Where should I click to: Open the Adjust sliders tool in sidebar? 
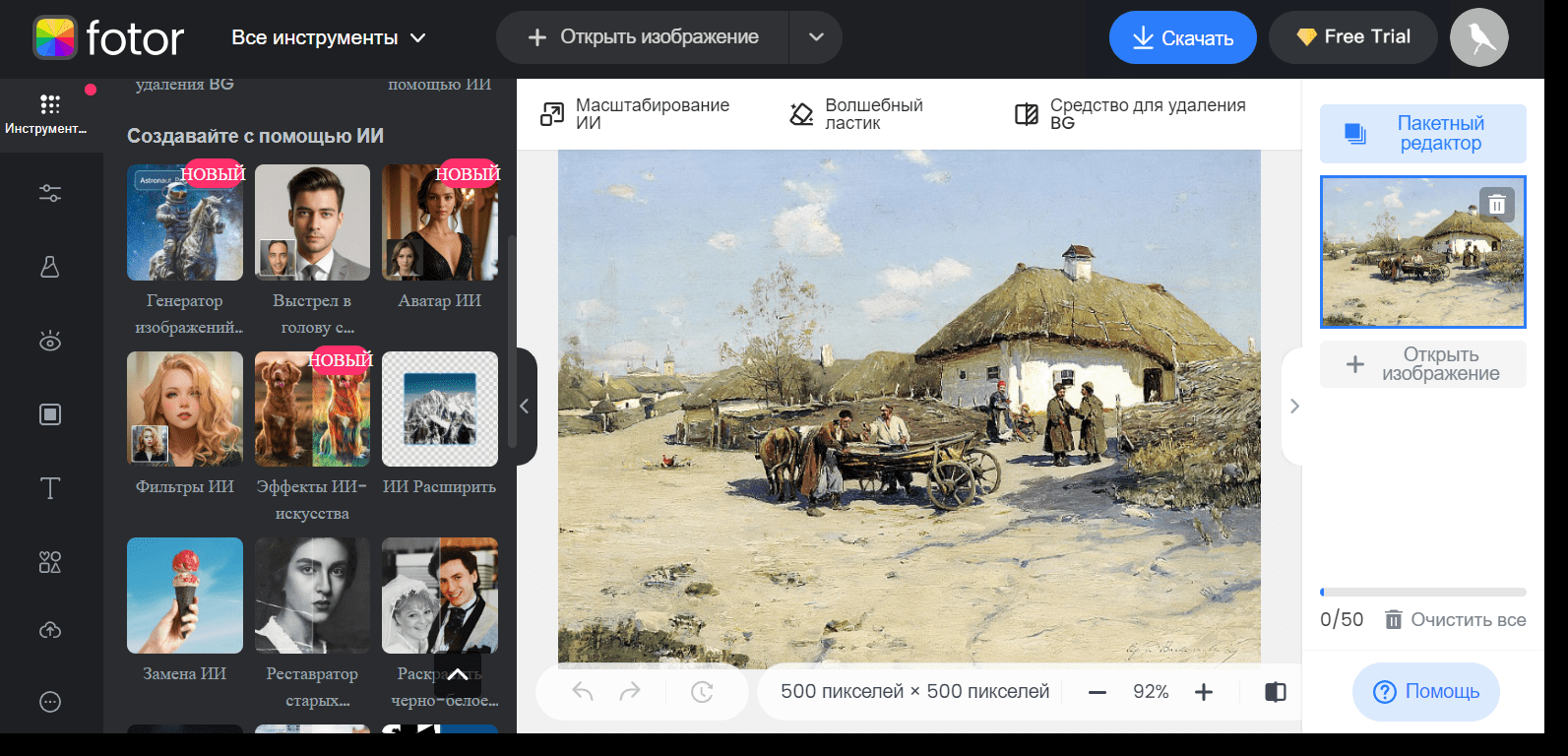pos(50,193)
